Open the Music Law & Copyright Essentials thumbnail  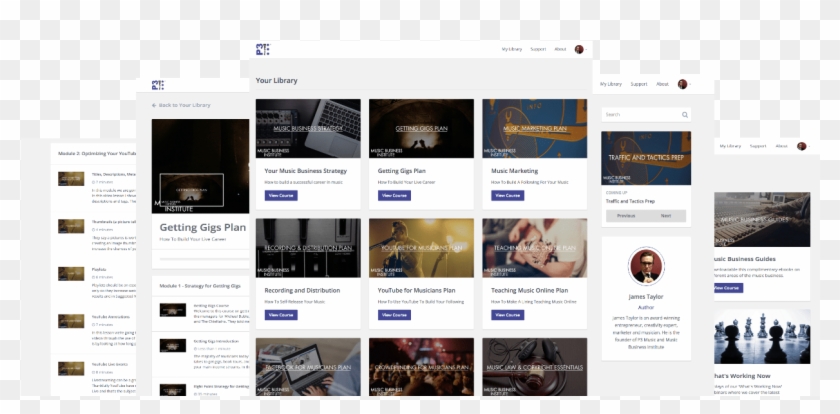[x=535, y=367]
